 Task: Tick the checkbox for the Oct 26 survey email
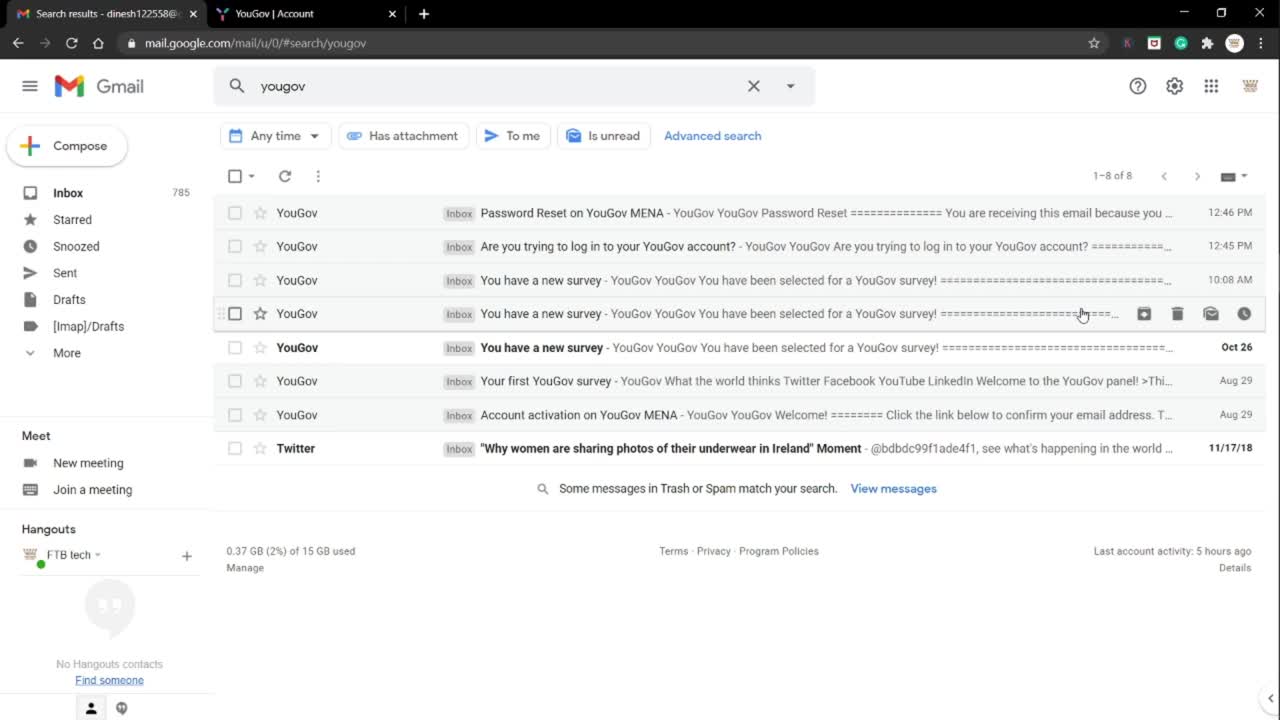coord(235,348)
